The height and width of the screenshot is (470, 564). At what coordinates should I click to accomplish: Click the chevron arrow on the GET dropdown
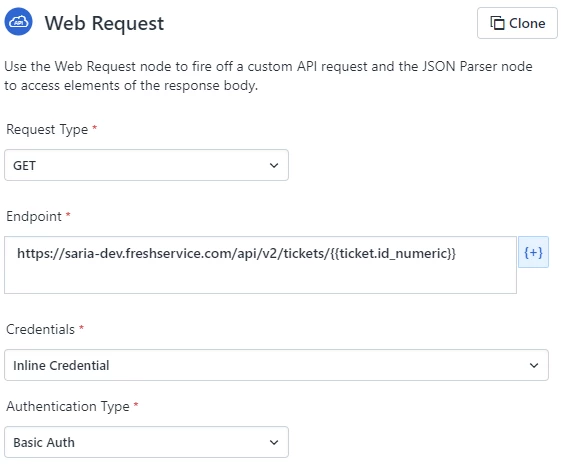[274, 165]
